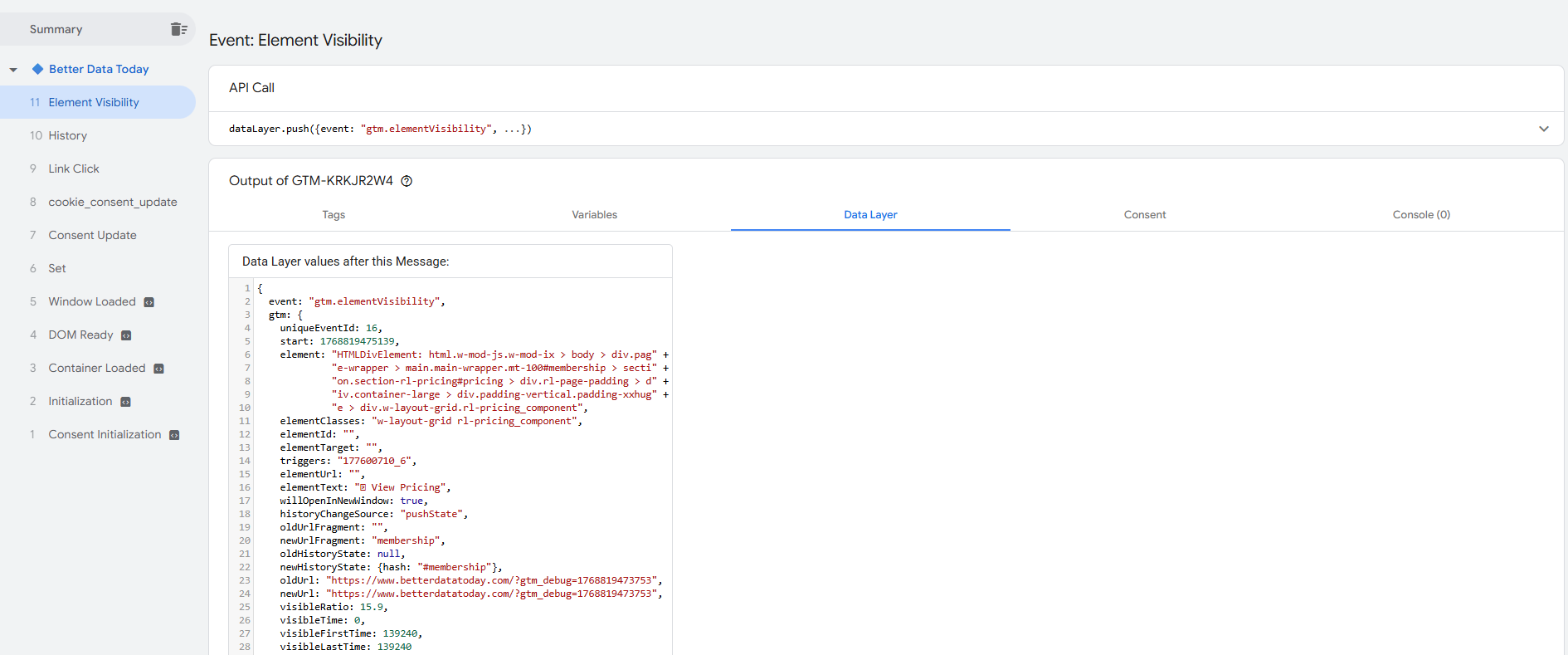
Task: Switch to the Tags tab
Action: [x=334, y=214]
